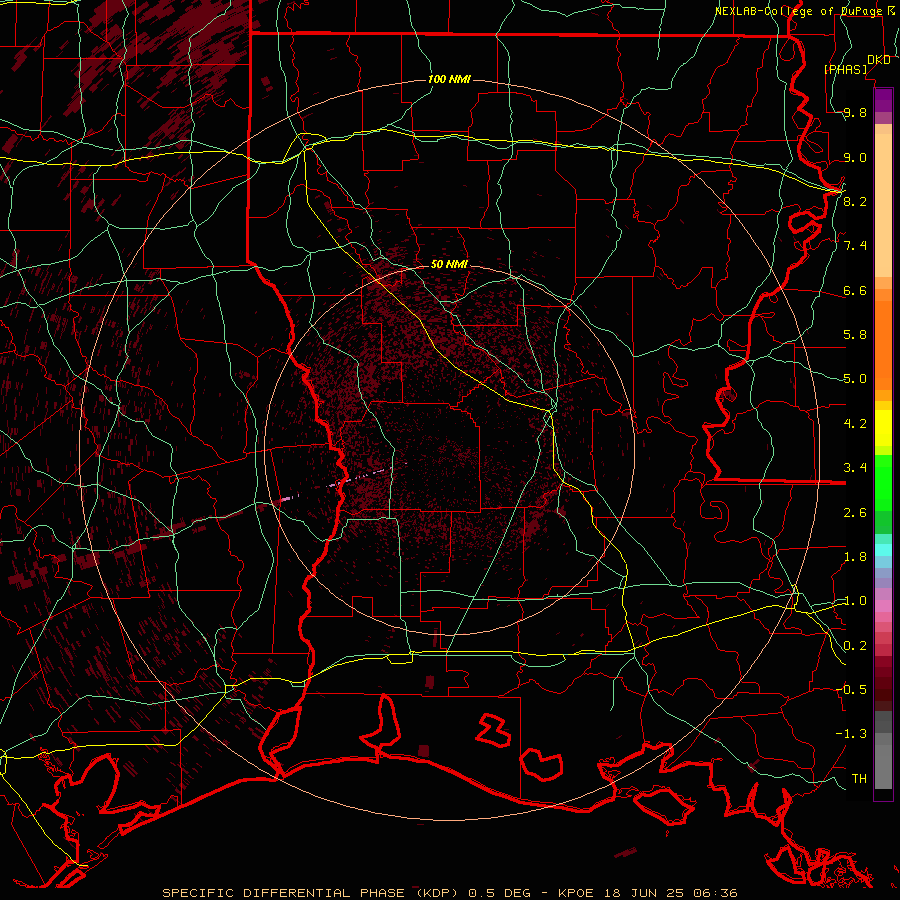
Task: Click SPECIFIC DIFFERENTIAL PHASE title text
Action: (284, 893)
